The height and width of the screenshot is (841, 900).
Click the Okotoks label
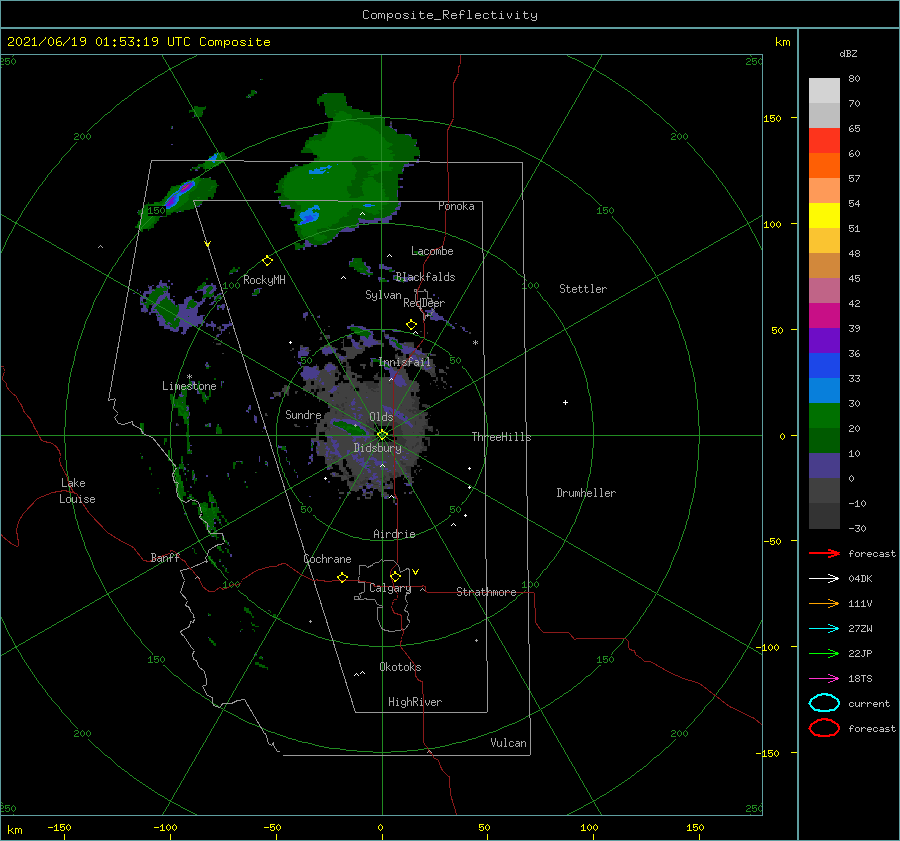[x=400, y=667]
